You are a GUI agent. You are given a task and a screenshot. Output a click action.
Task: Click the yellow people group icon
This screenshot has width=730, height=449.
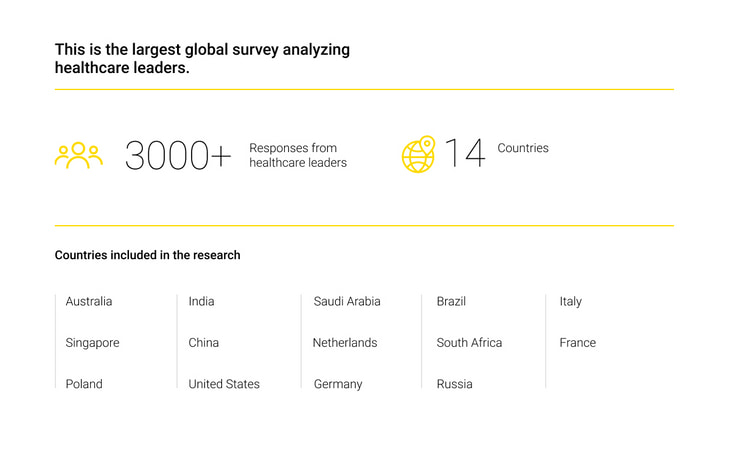pyautogui.click(x=79, y=155)
